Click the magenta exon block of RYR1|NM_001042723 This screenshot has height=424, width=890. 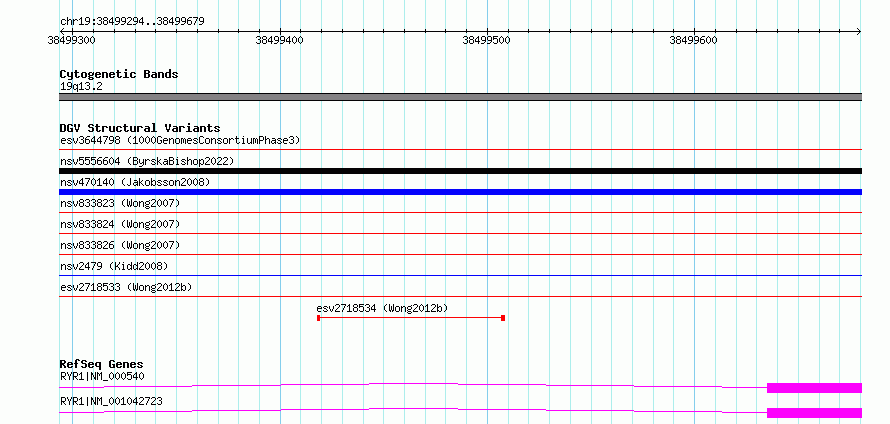tap(815, 413)
